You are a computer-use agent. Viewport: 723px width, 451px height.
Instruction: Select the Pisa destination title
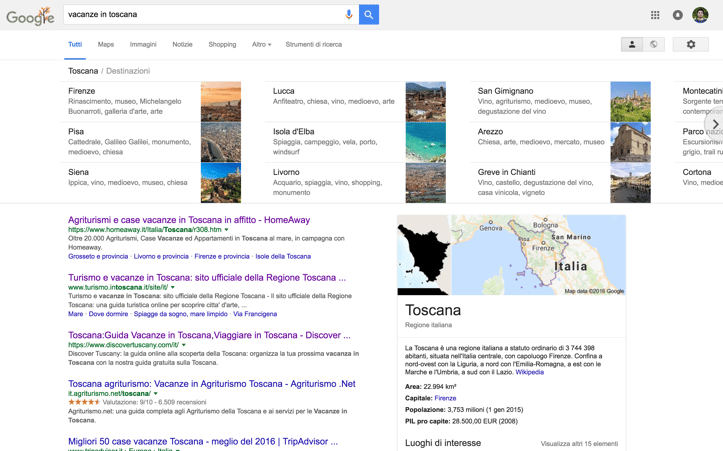click(x=76, y=131)
